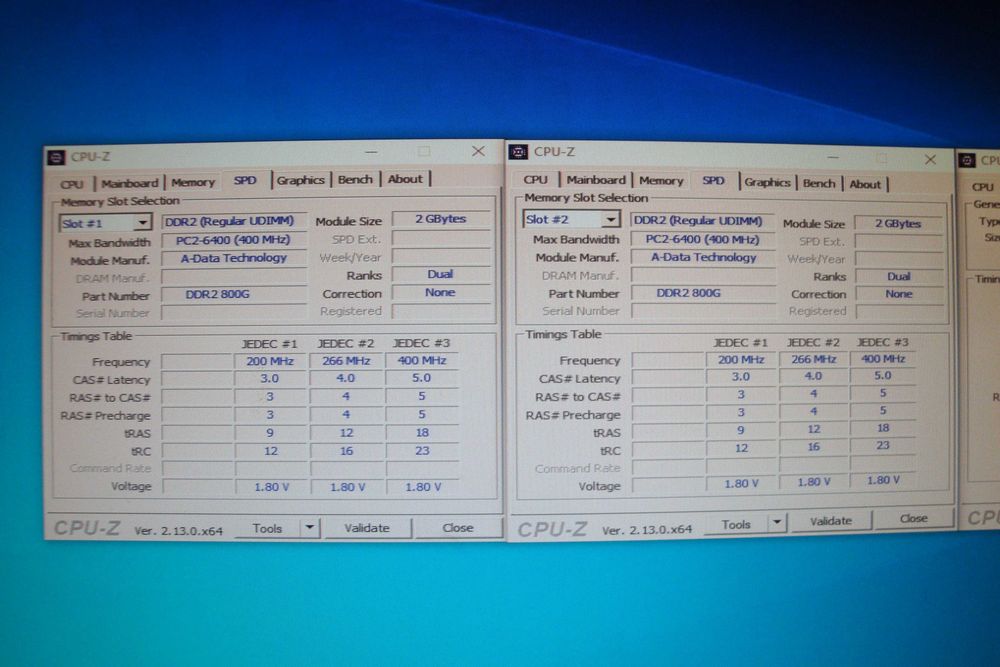Screen dimensions: 1000x667
Task: Click Module Size 2 GBytes in Slot #1 window
Action: pyautogui.click(x=441, y=219)
